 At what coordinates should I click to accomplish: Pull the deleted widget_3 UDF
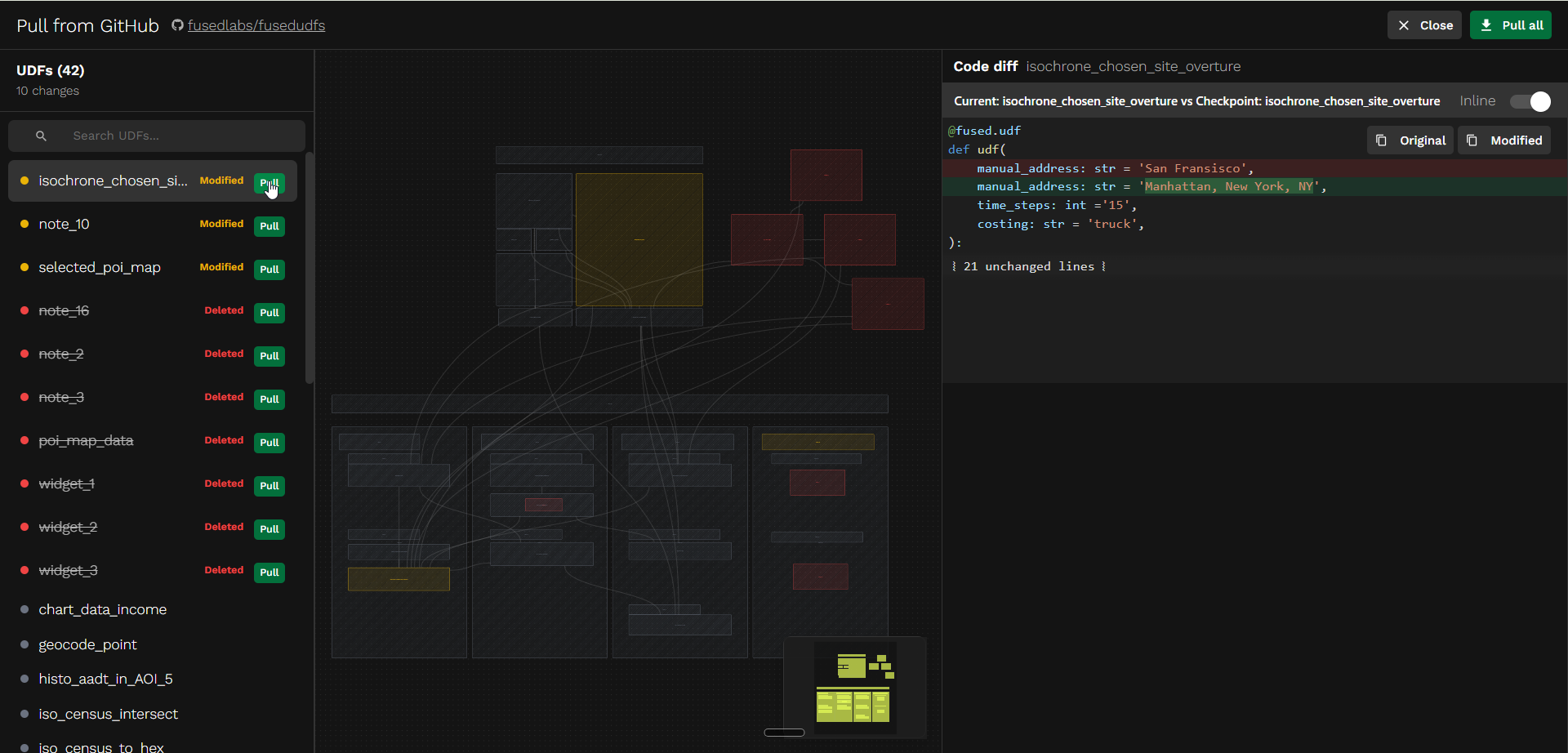269,573
